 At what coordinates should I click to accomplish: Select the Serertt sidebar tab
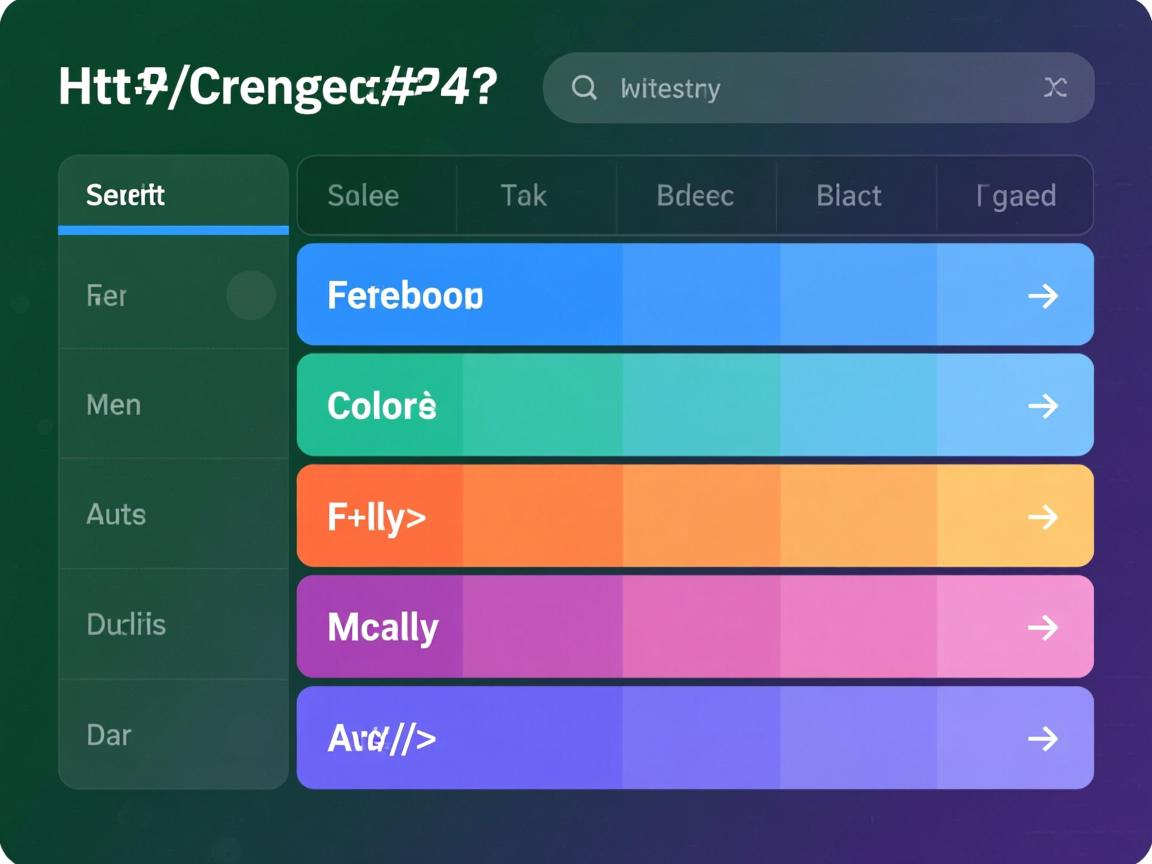tap(126, 195)
